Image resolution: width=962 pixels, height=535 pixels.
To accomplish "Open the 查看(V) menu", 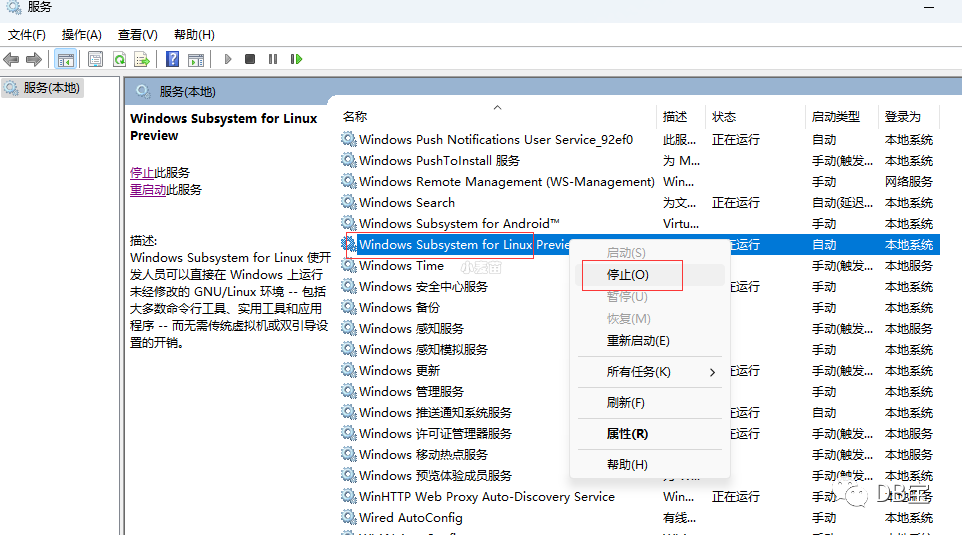I will pos(137,35).
